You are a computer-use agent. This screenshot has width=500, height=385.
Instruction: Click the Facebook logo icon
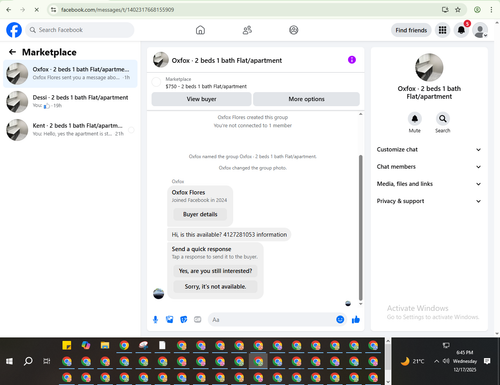click(x=14, y=30)
